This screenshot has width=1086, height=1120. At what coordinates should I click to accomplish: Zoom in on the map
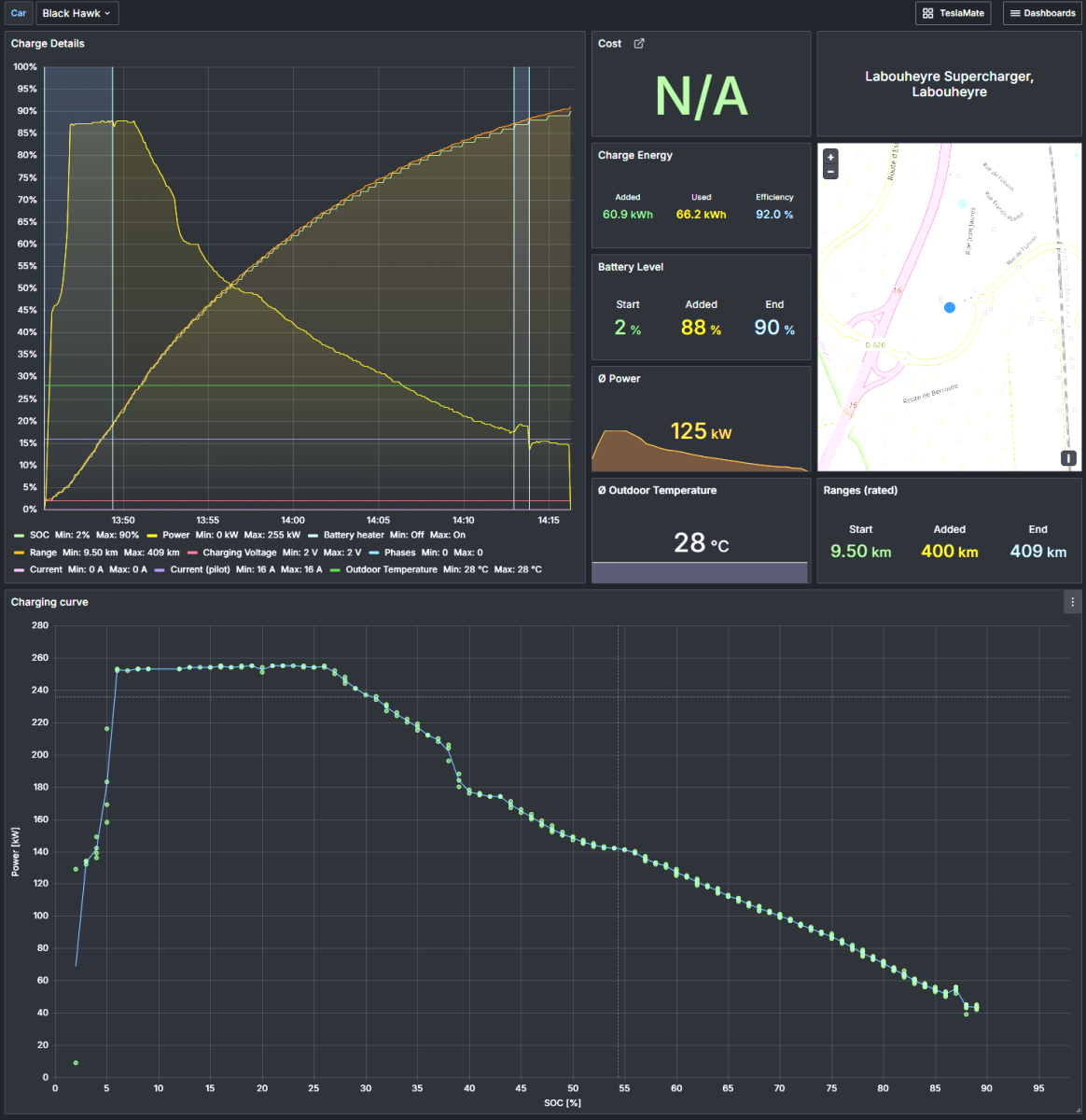point(830,157)
